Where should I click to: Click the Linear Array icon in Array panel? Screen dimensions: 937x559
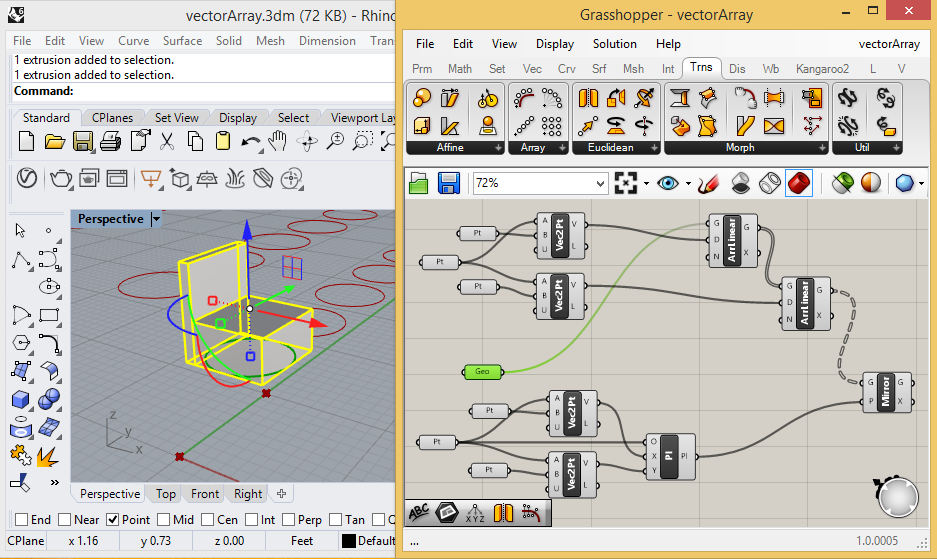523,126
